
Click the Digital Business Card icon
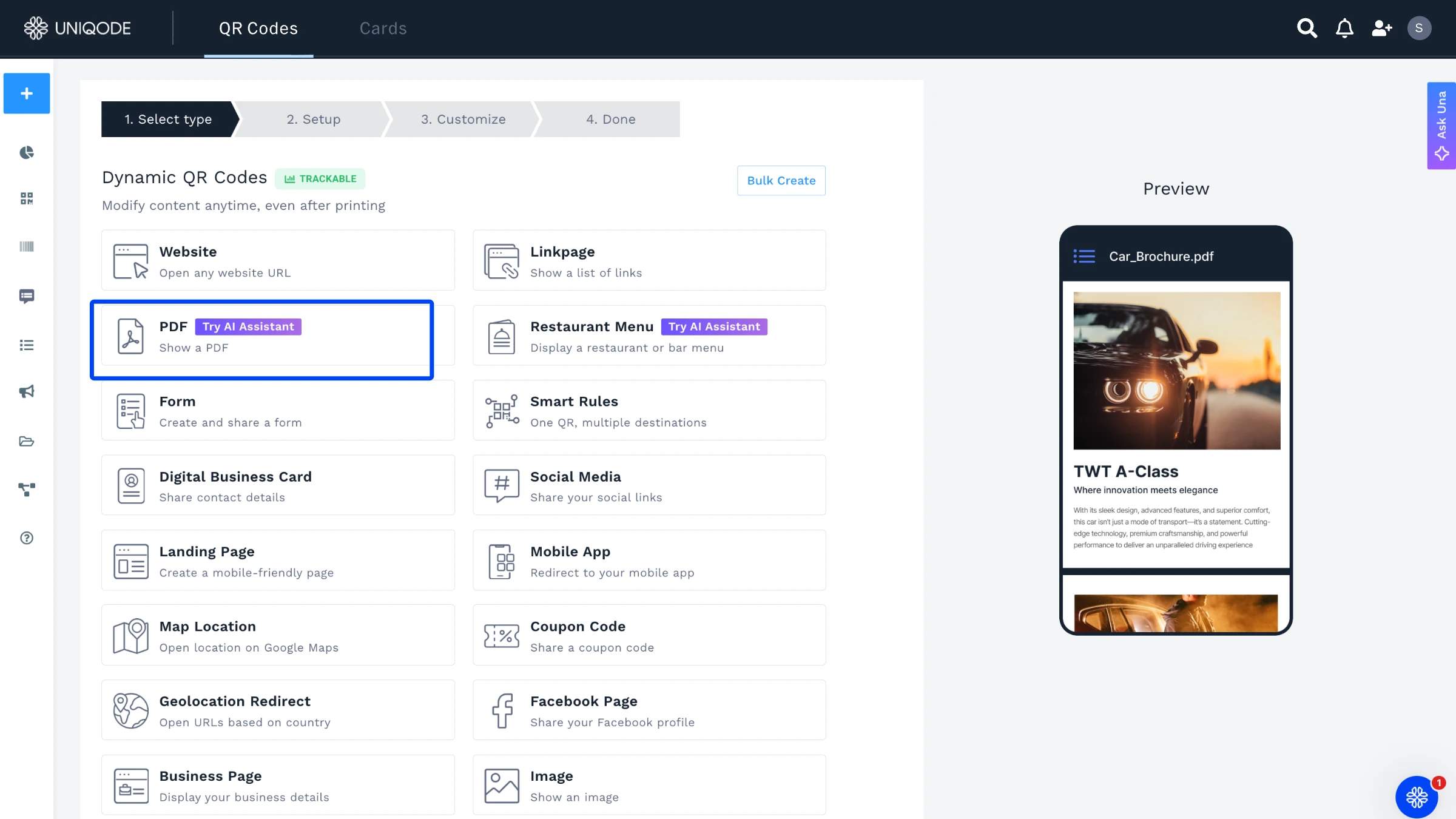pos(130,485)
